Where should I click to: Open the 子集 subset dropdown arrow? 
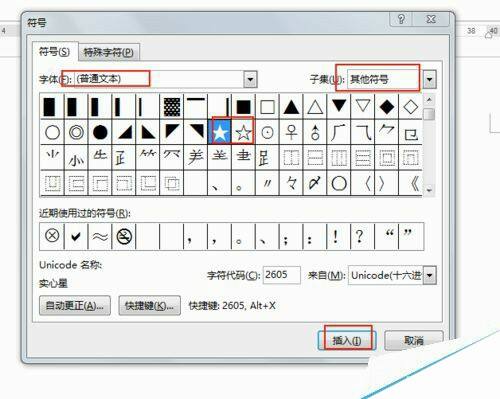[x=429, y=79]
